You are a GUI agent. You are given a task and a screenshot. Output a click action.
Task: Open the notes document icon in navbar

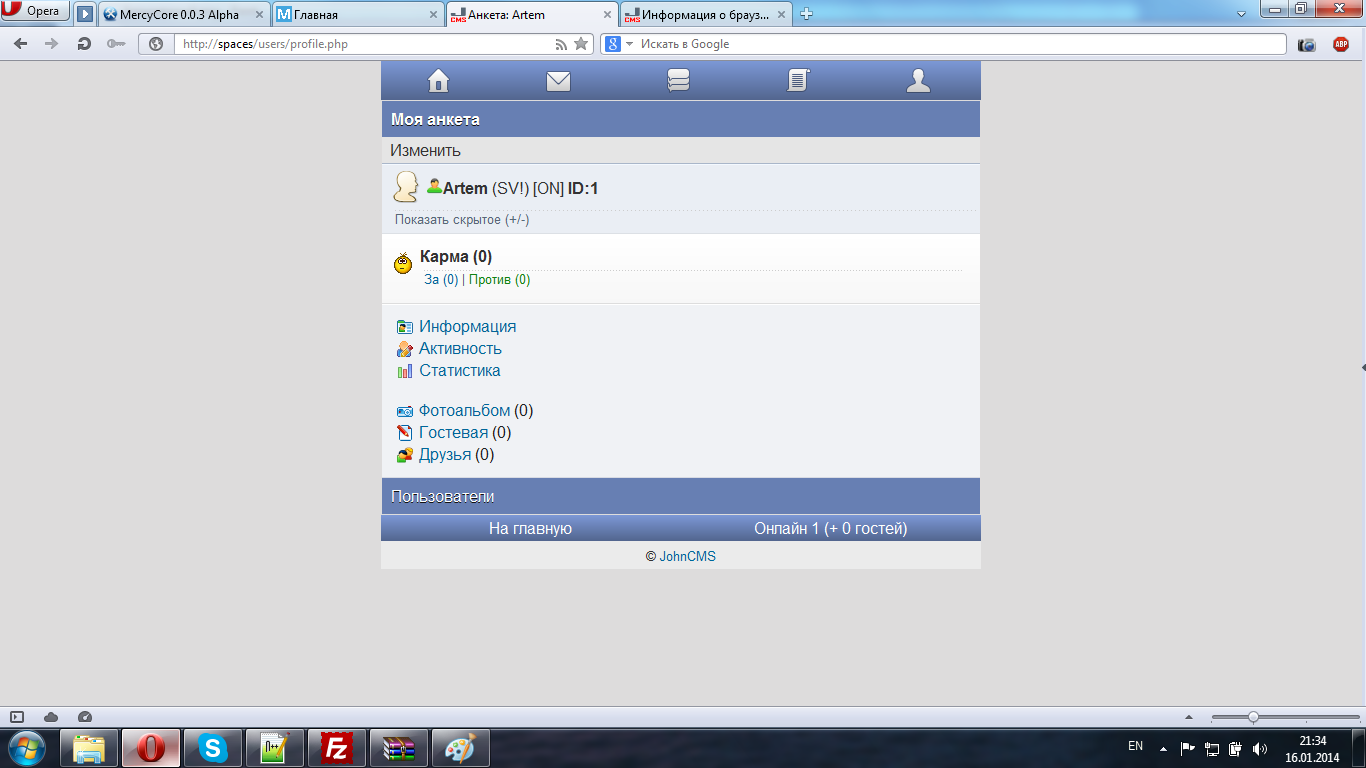(798, 81)
